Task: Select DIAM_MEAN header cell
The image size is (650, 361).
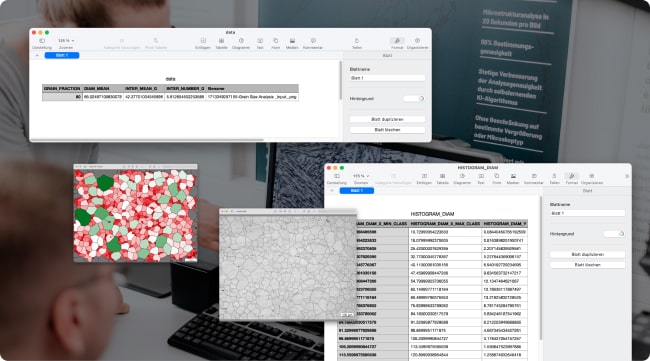Action: click(x=103, y=88)
